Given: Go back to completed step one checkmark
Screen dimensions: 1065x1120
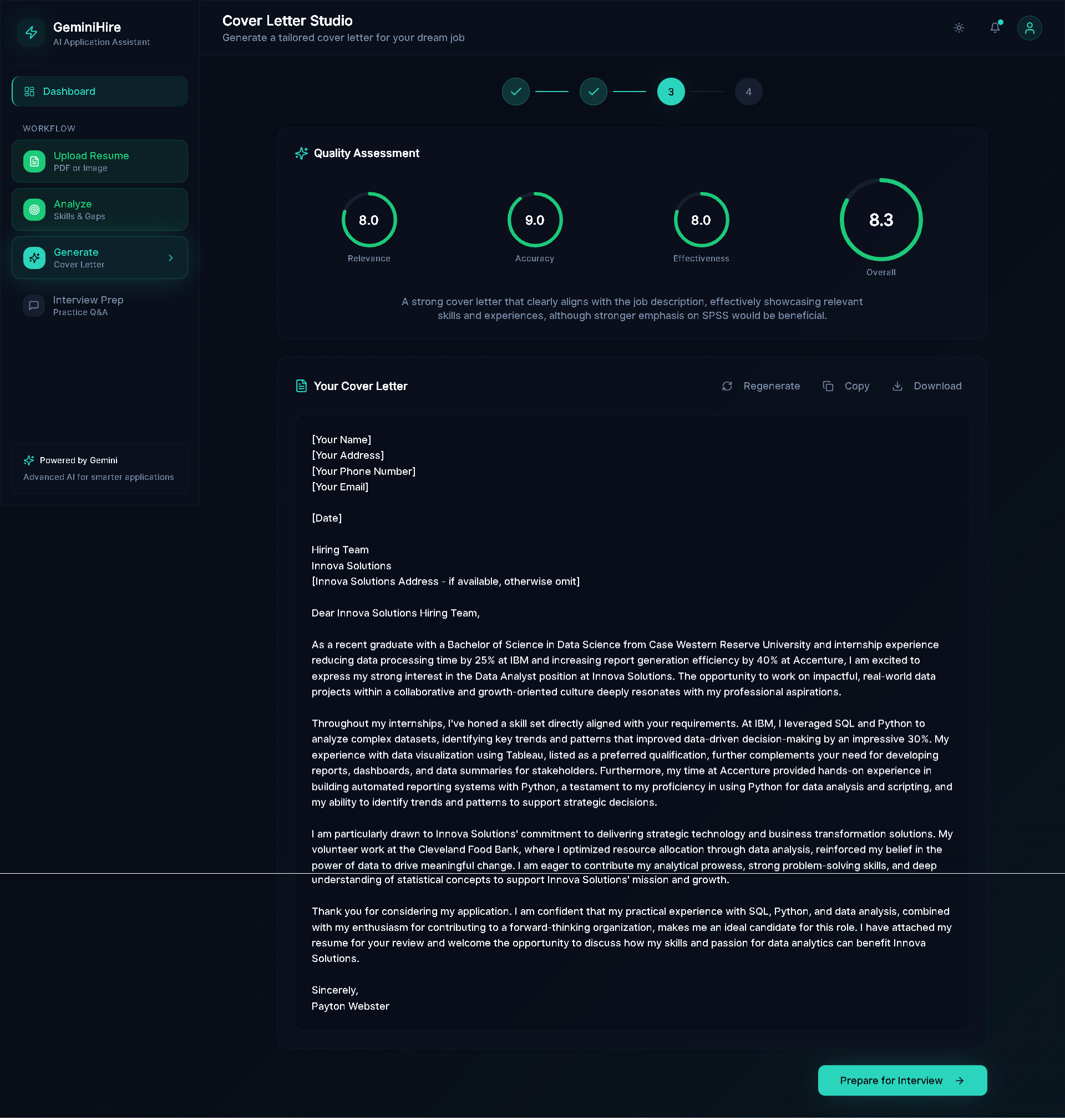Looking at the screenshot, I should click(515, 92).
